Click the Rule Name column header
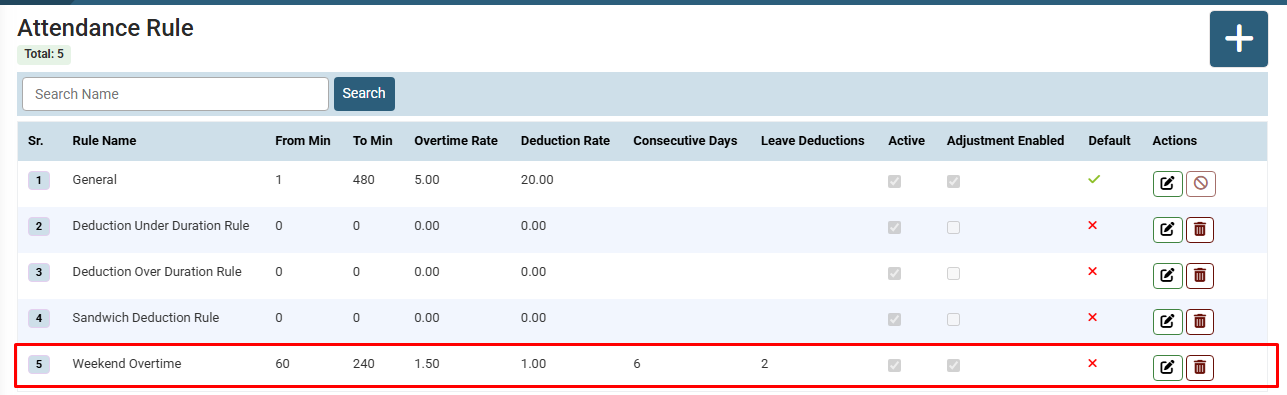This screenshot has height=395, width=1287. (x=105, y=141)
